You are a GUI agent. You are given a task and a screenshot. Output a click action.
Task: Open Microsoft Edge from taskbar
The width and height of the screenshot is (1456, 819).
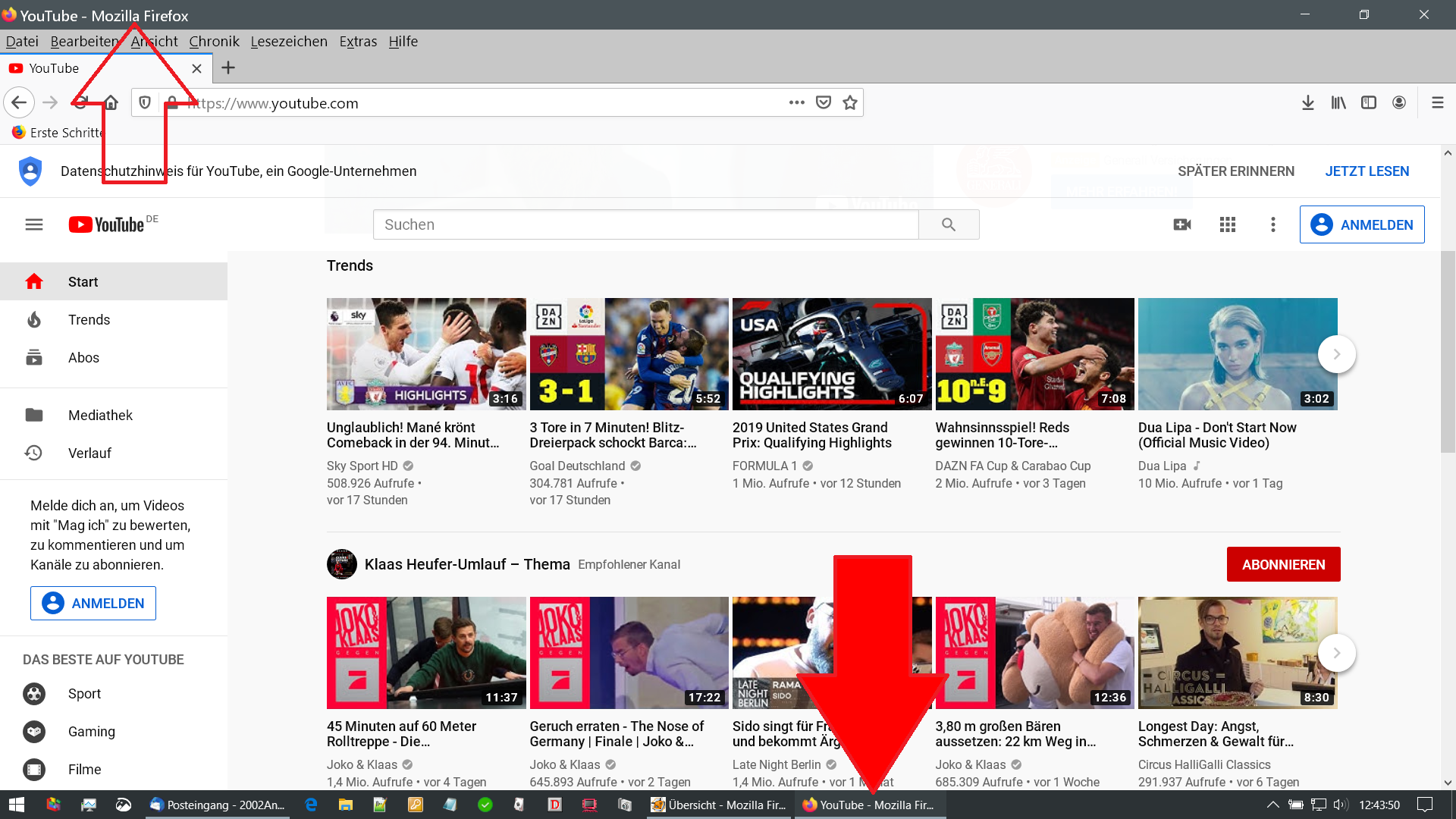pos(311,805)
